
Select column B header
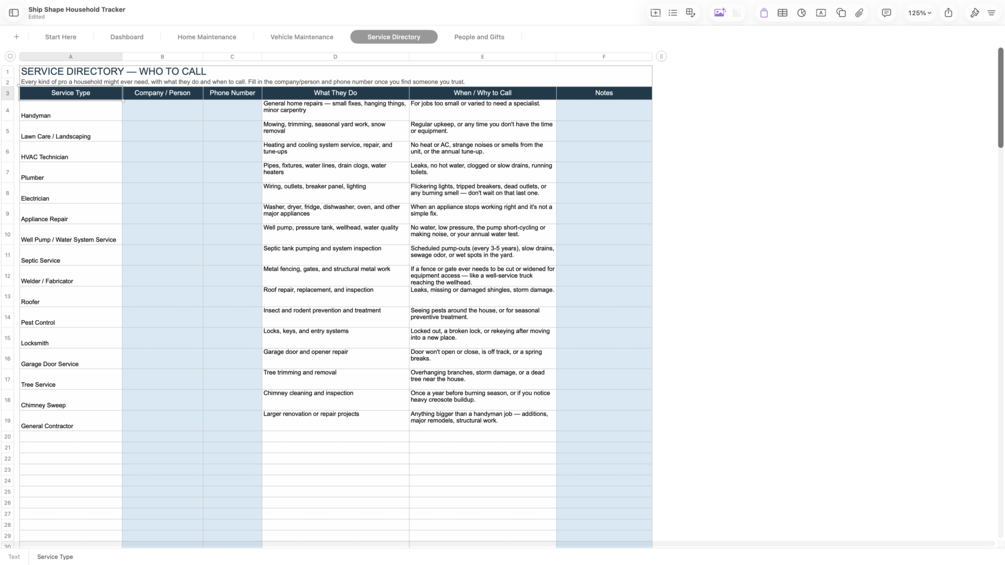point(162,57)
